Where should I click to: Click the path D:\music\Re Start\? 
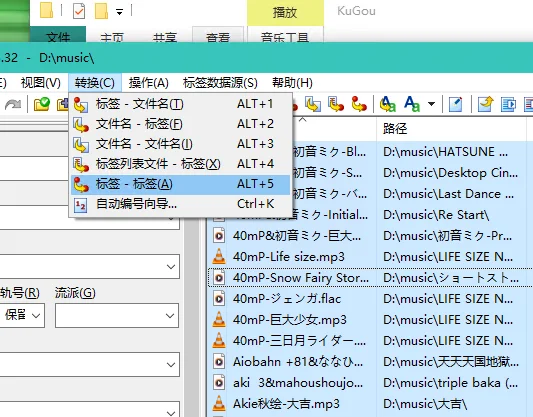click(x=436, y=215)
